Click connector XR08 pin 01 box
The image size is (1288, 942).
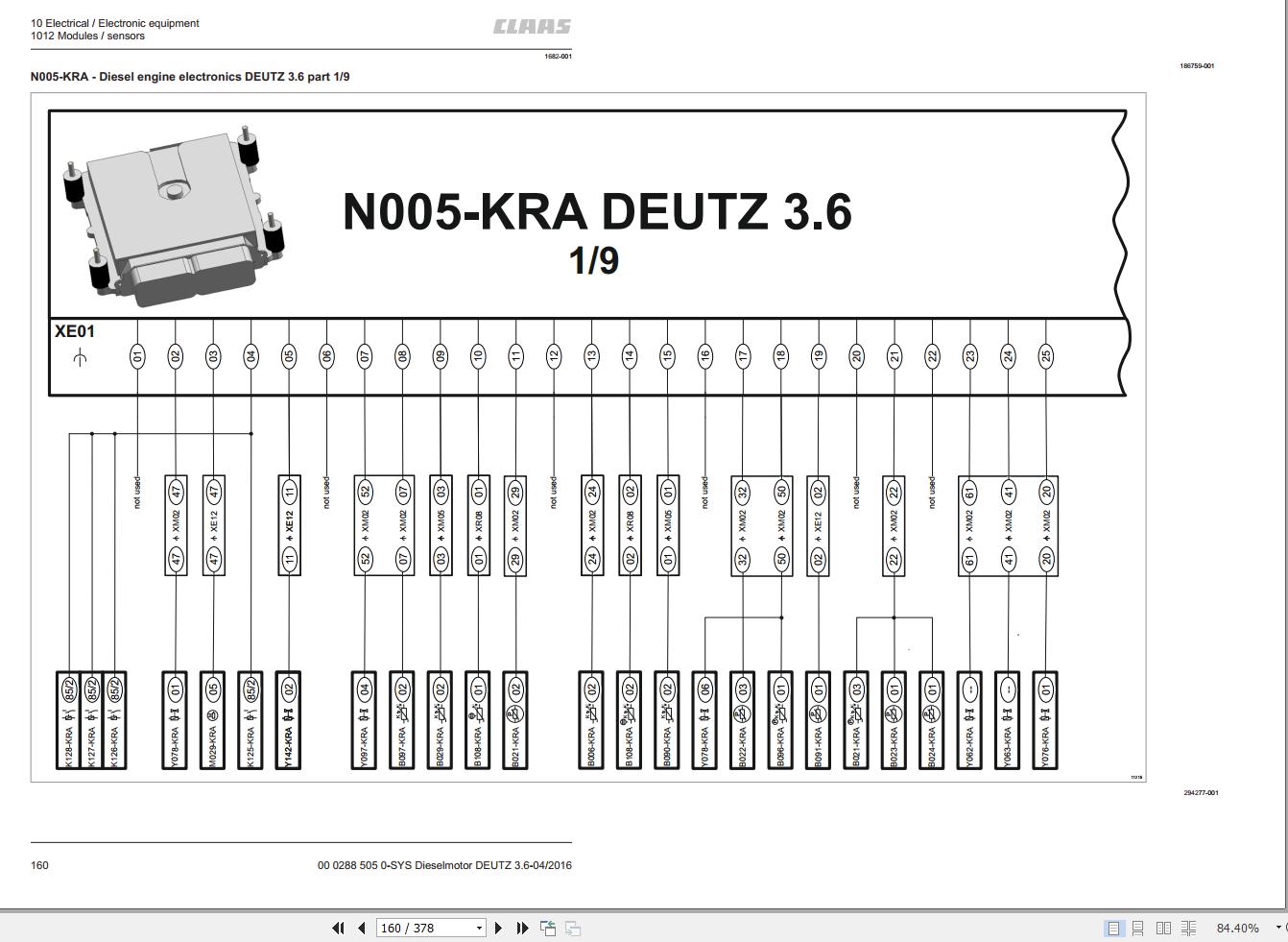click(478, 525)
